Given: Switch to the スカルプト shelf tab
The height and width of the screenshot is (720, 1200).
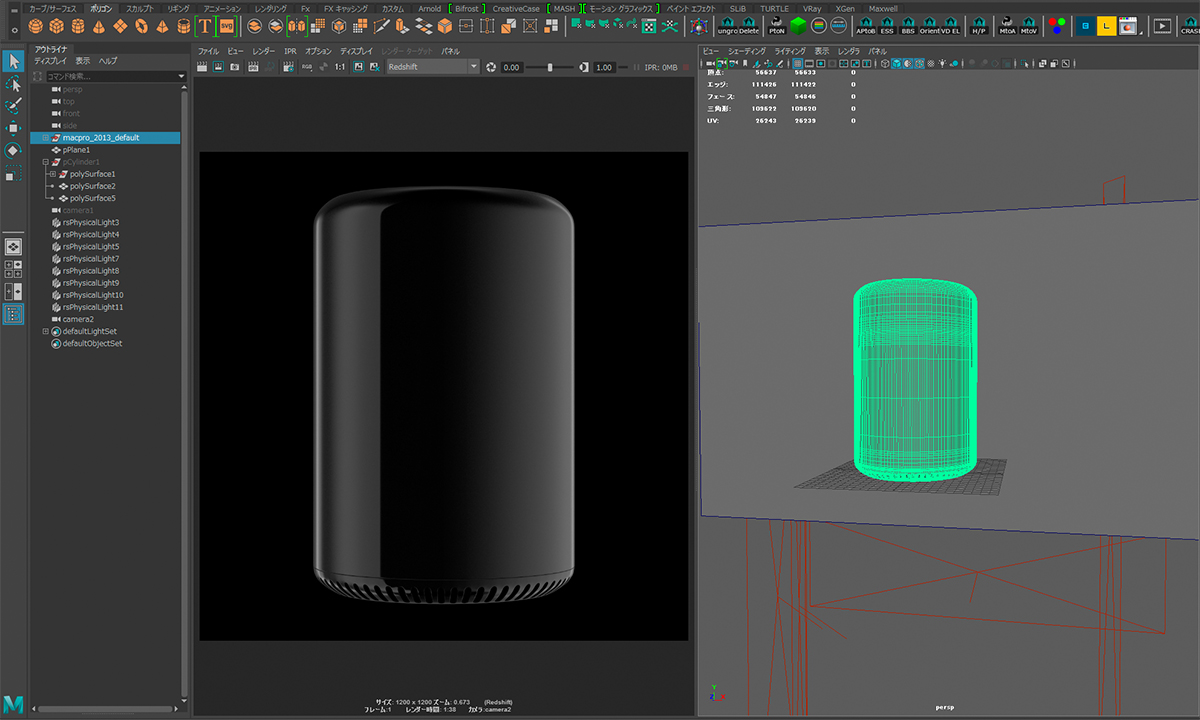Looking at the screenshot, I should click(140, 8).
